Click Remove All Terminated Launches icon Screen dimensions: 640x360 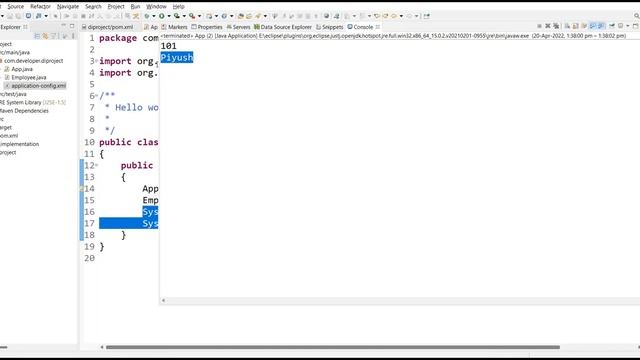coord(556,26)
